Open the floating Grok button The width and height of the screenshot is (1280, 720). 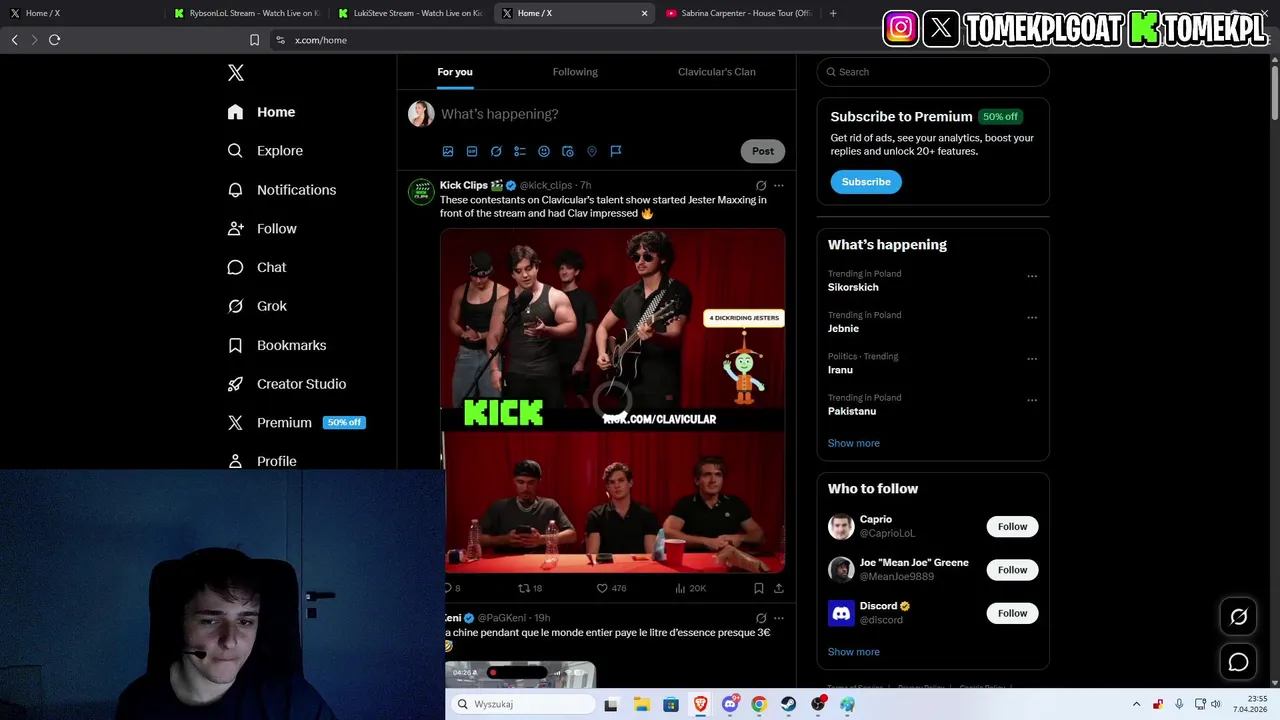(x=1239, y=617)
